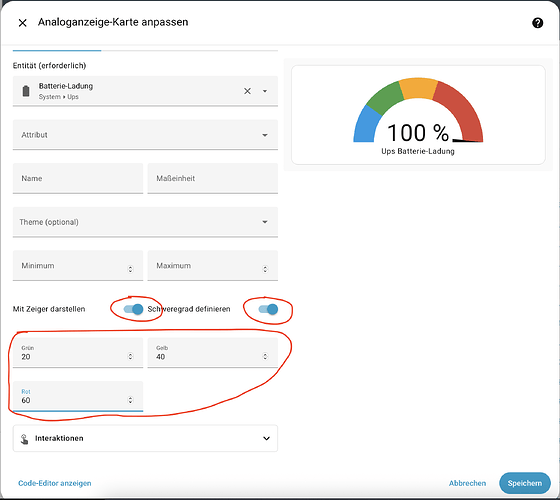Click the Grün value stepper arrows
Image resolution: width=560 pixels, height=500 pixels.
(130, 356)
